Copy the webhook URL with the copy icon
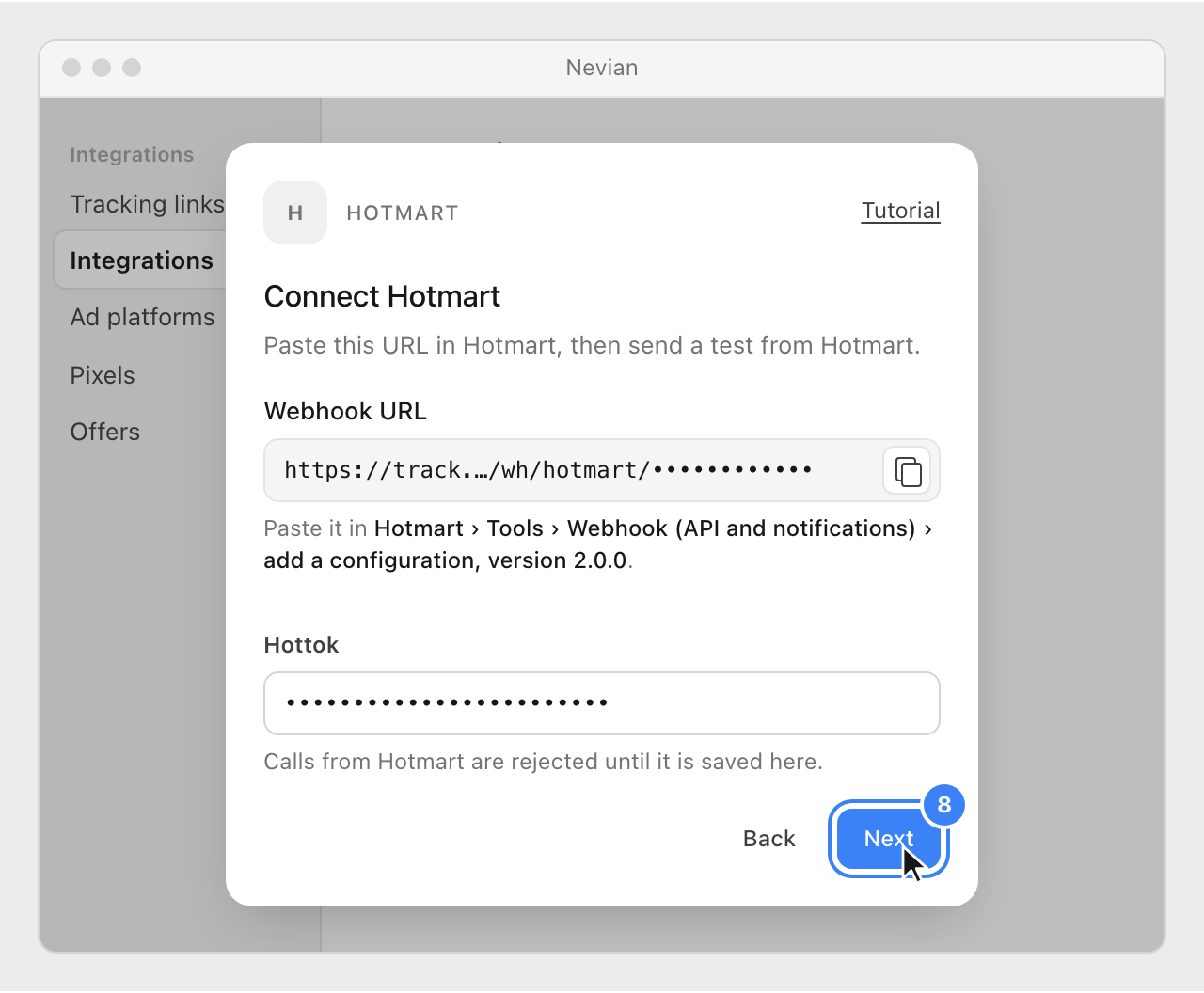 pyautogui.click(x=907, y=471)
